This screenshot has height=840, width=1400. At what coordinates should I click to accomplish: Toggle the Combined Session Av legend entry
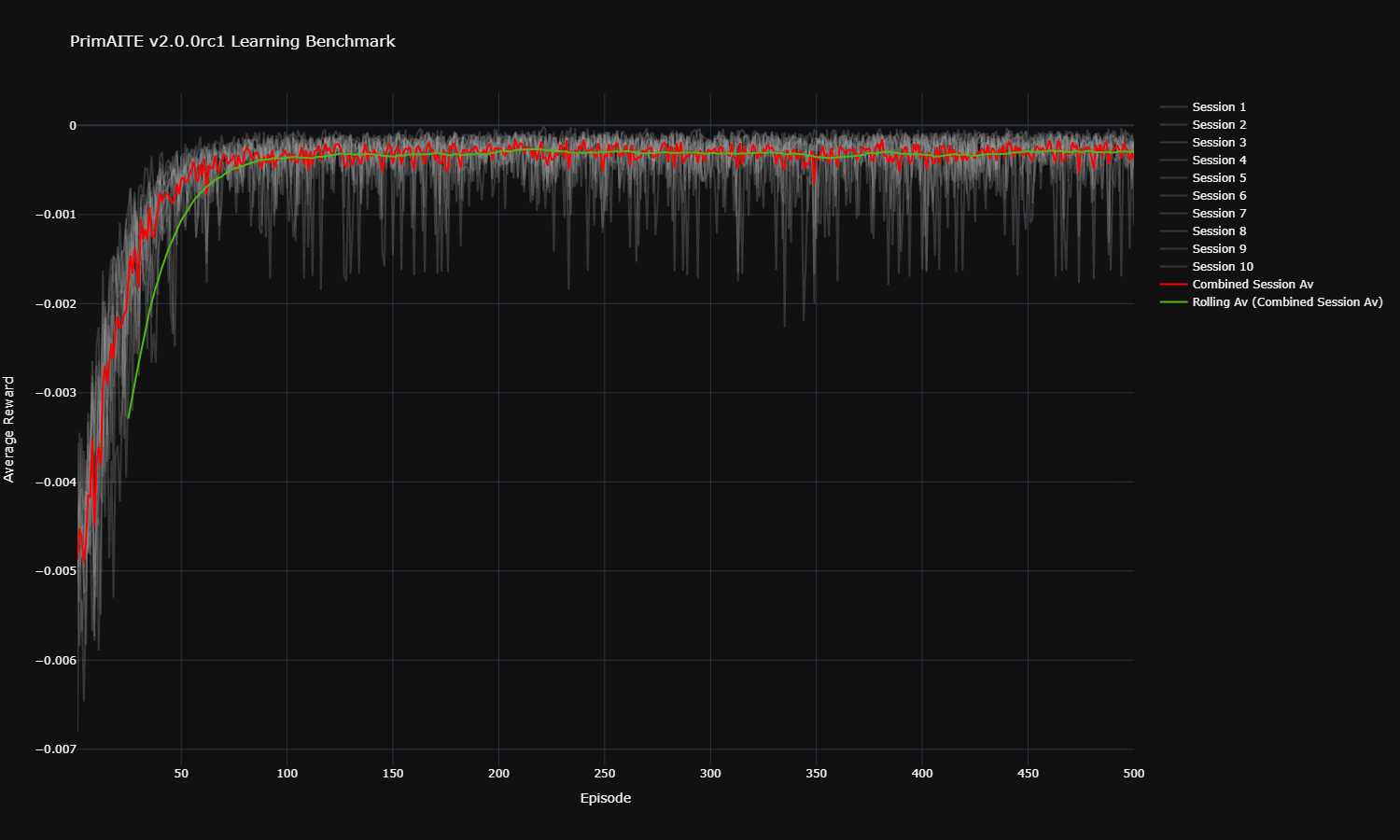click(1252, 285)
